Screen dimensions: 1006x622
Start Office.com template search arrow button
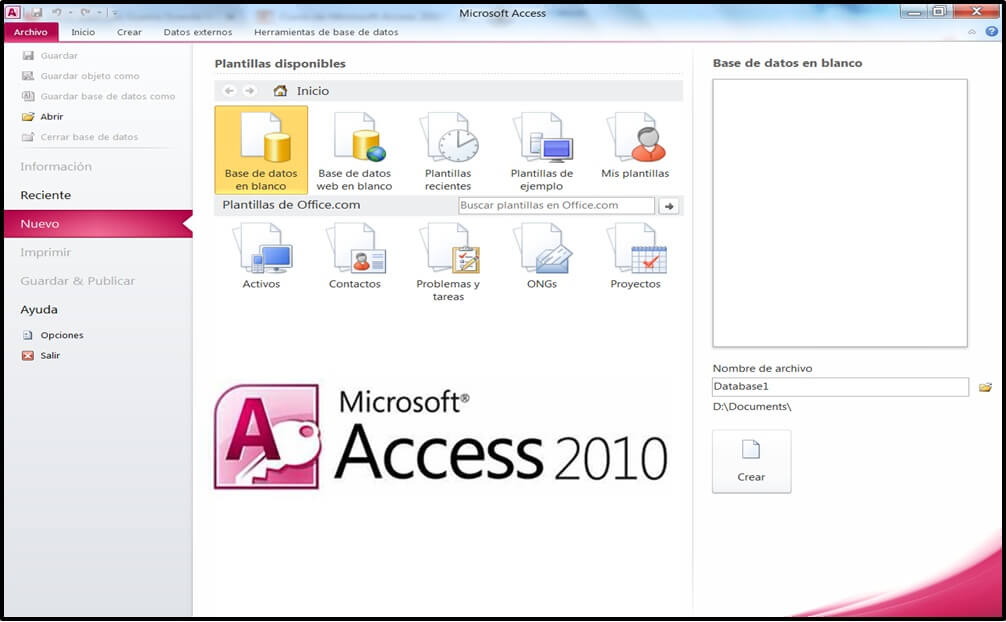669,206
